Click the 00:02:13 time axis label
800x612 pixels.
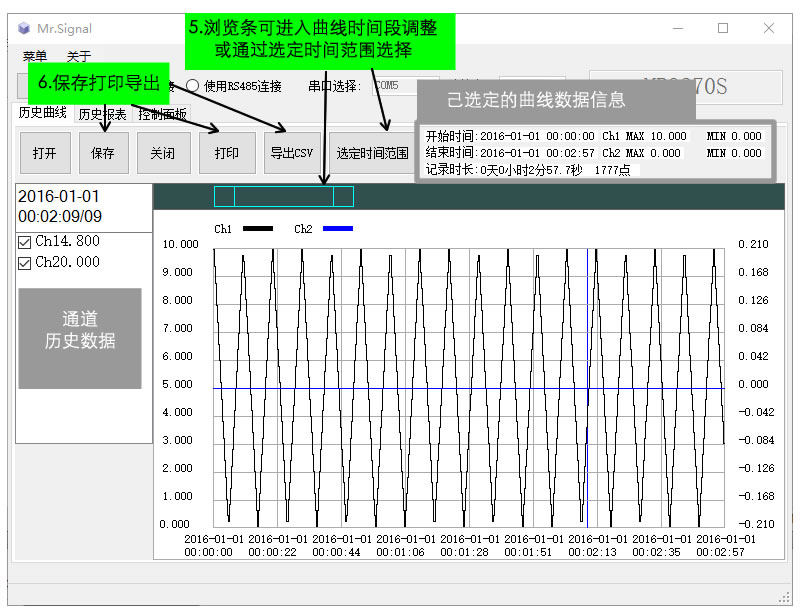point(592,552)
